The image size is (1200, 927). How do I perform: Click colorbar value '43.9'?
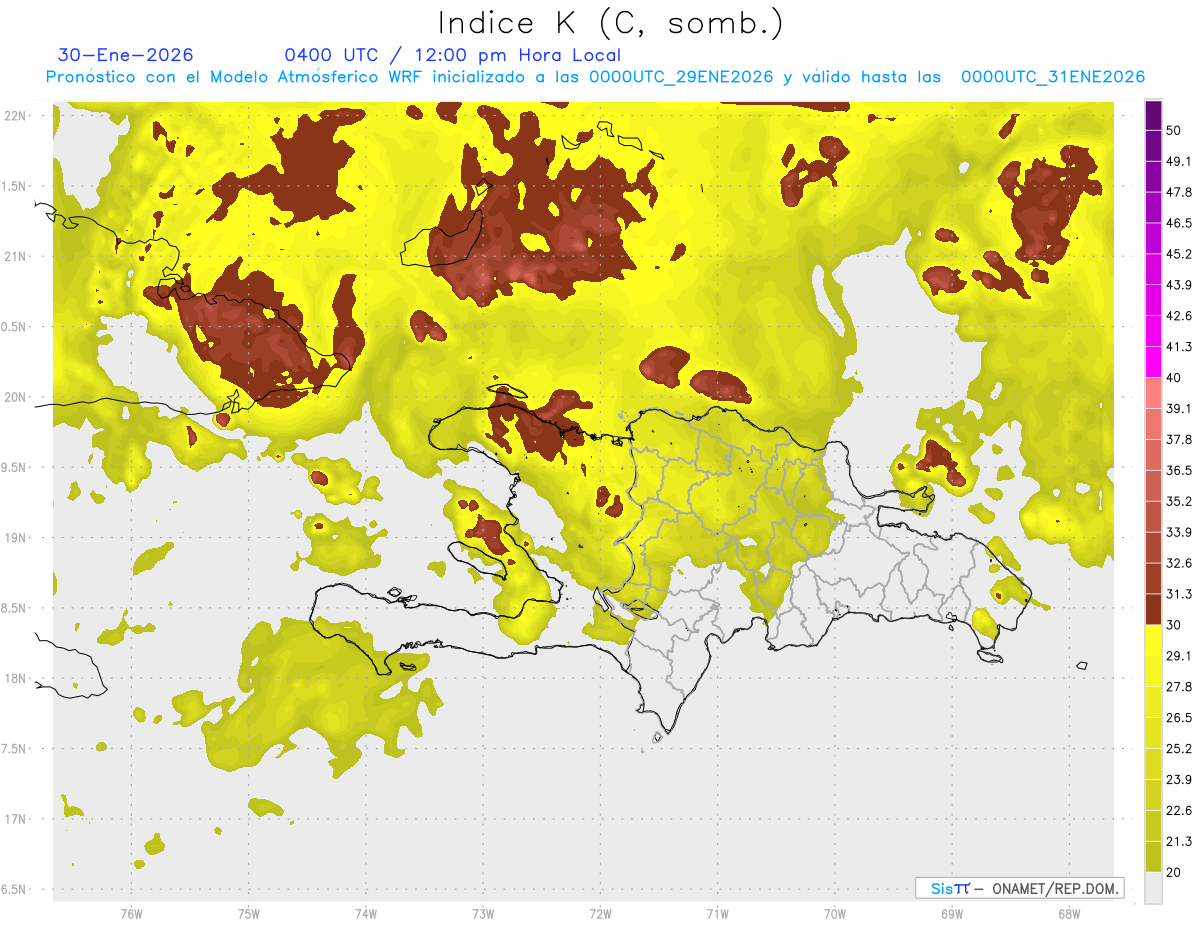pyautogui.click(x=1179, y=285)
